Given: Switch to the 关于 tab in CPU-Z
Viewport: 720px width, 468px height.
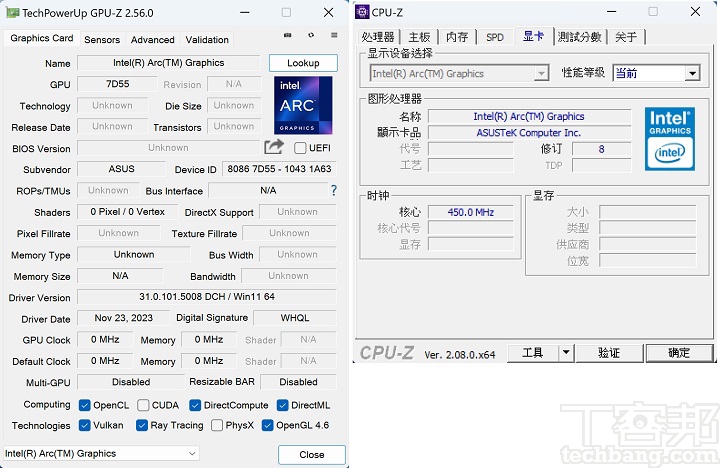Looking at the screenshot, I should coord(626,37).
